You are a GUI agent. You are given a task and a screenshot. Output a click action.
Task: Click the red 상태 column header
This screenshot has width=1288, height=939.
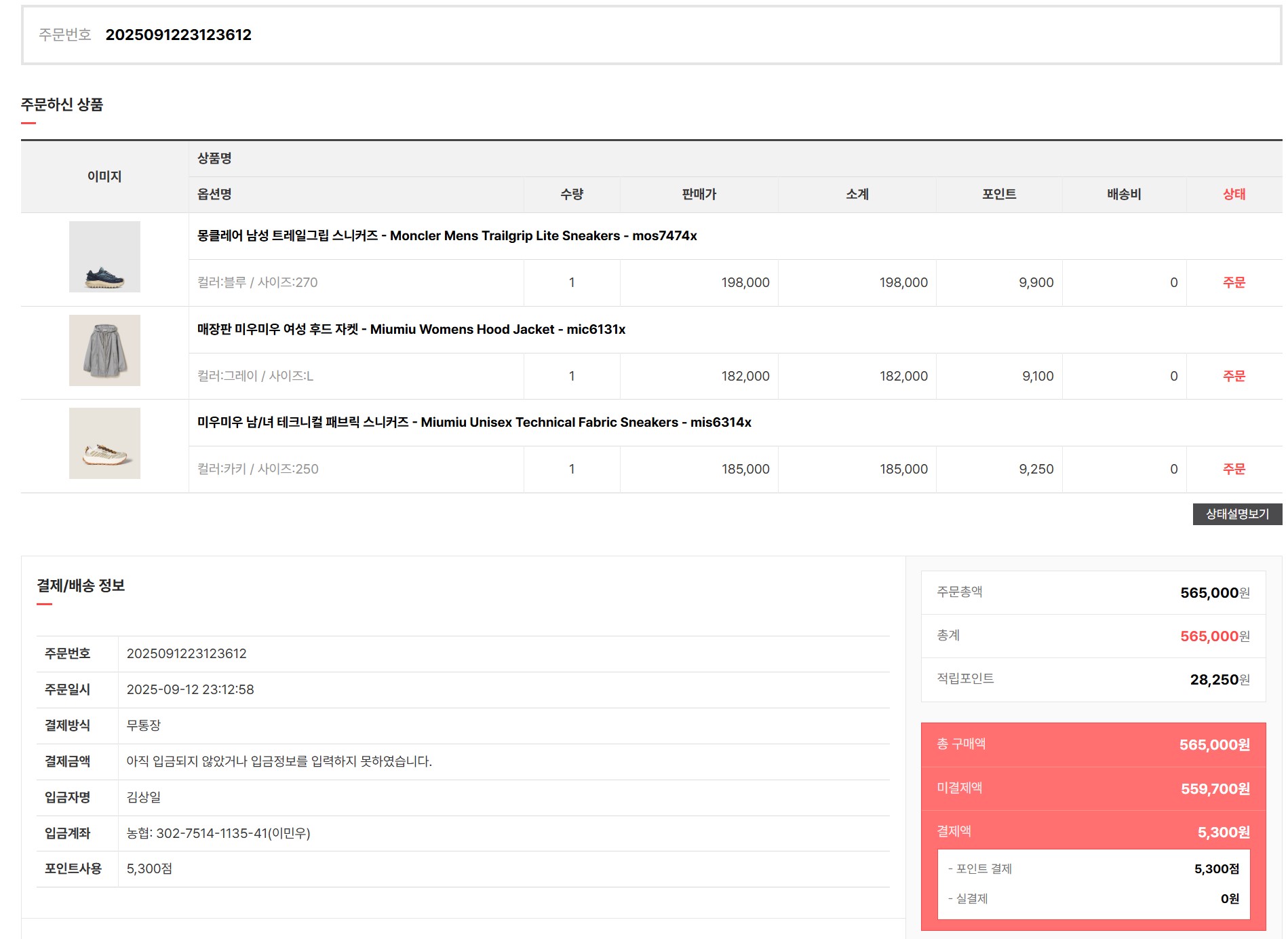1233,195
